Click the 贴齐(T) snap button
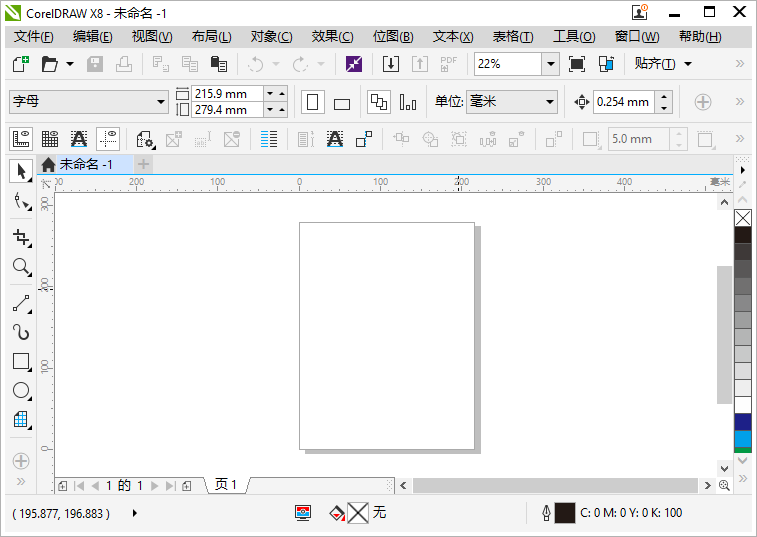Image resolution: width=757 pixels, height=537 pixels. pos(656,64)
